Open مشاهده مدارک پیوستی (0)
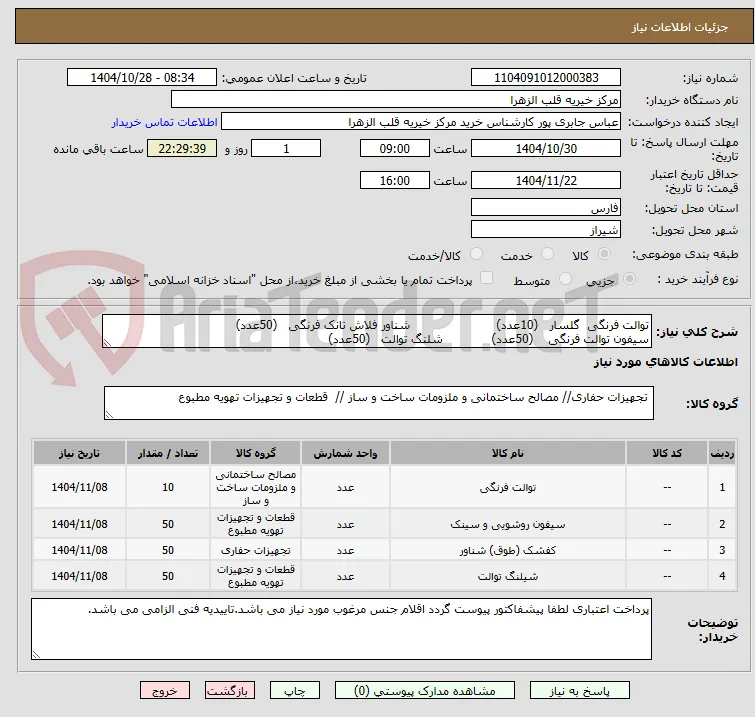The image size is (755, 717). click(x=424, y=691)
